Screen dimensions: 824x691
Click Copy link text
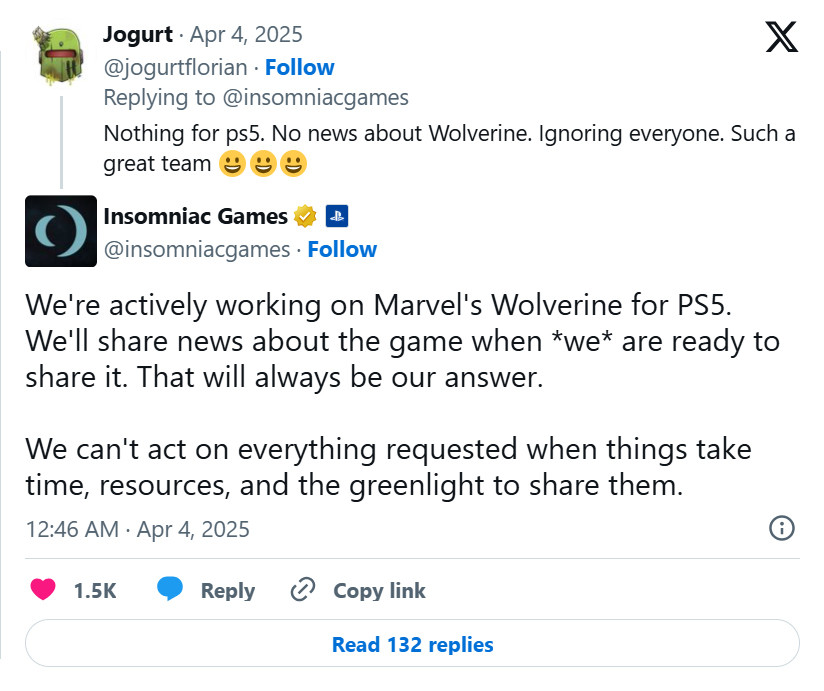click(379, 591)
